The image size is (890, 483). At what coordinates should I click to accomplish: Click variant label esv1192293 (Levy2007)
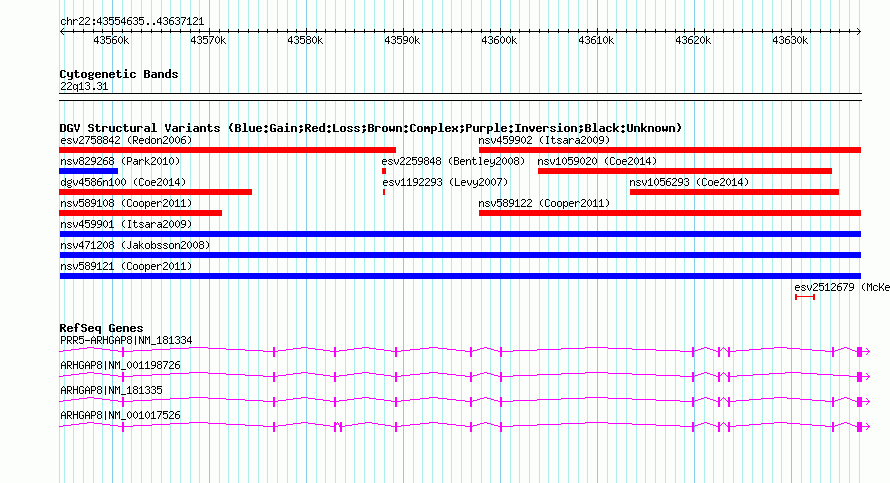445,182
